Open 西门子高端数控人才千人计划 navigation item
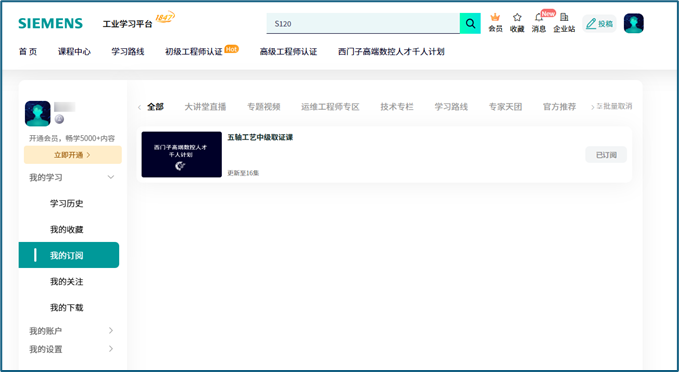Viewport: 679px width, 372px height. 391,52
